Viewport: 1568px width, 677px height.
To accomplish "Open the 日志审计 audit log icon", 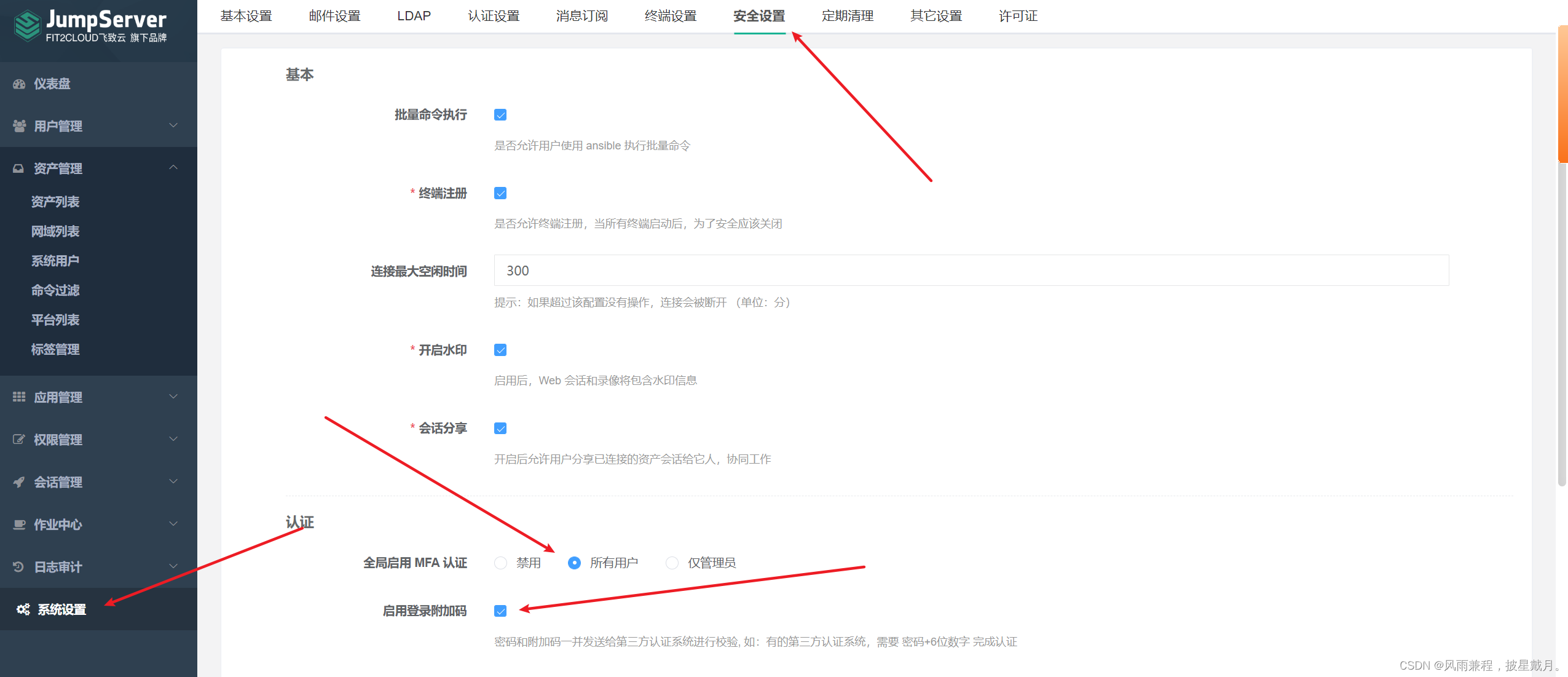I will 19,566.
